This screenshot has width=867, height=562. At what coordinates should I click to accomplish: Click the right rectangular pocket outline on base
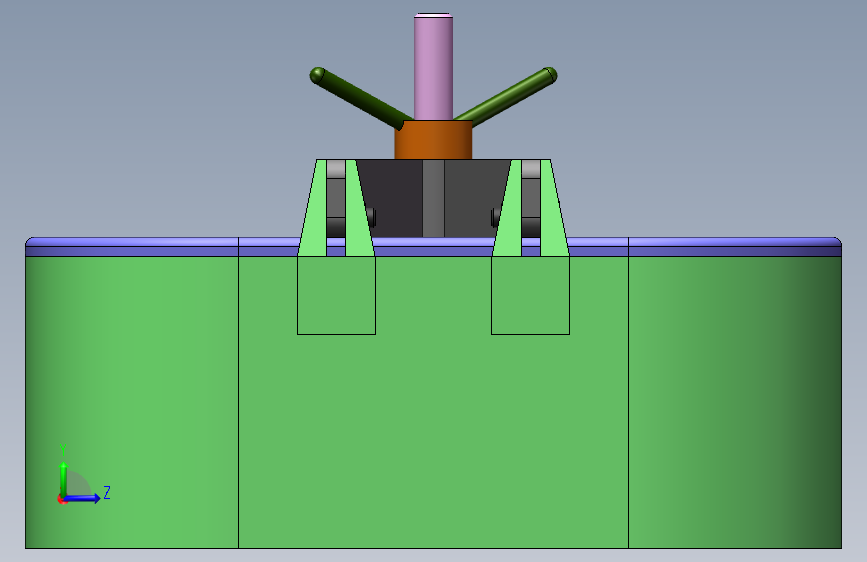[x=530, y=295]
